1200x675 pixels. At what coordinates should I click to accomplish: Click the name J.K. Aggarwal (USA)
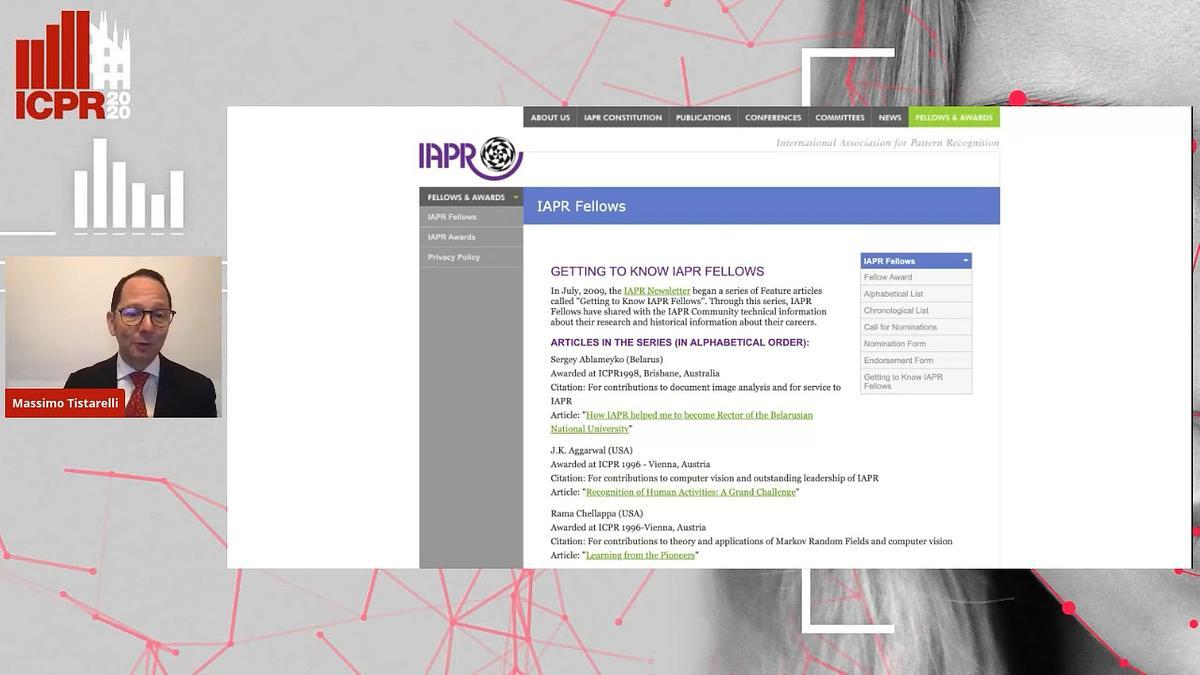click(592, 450)
